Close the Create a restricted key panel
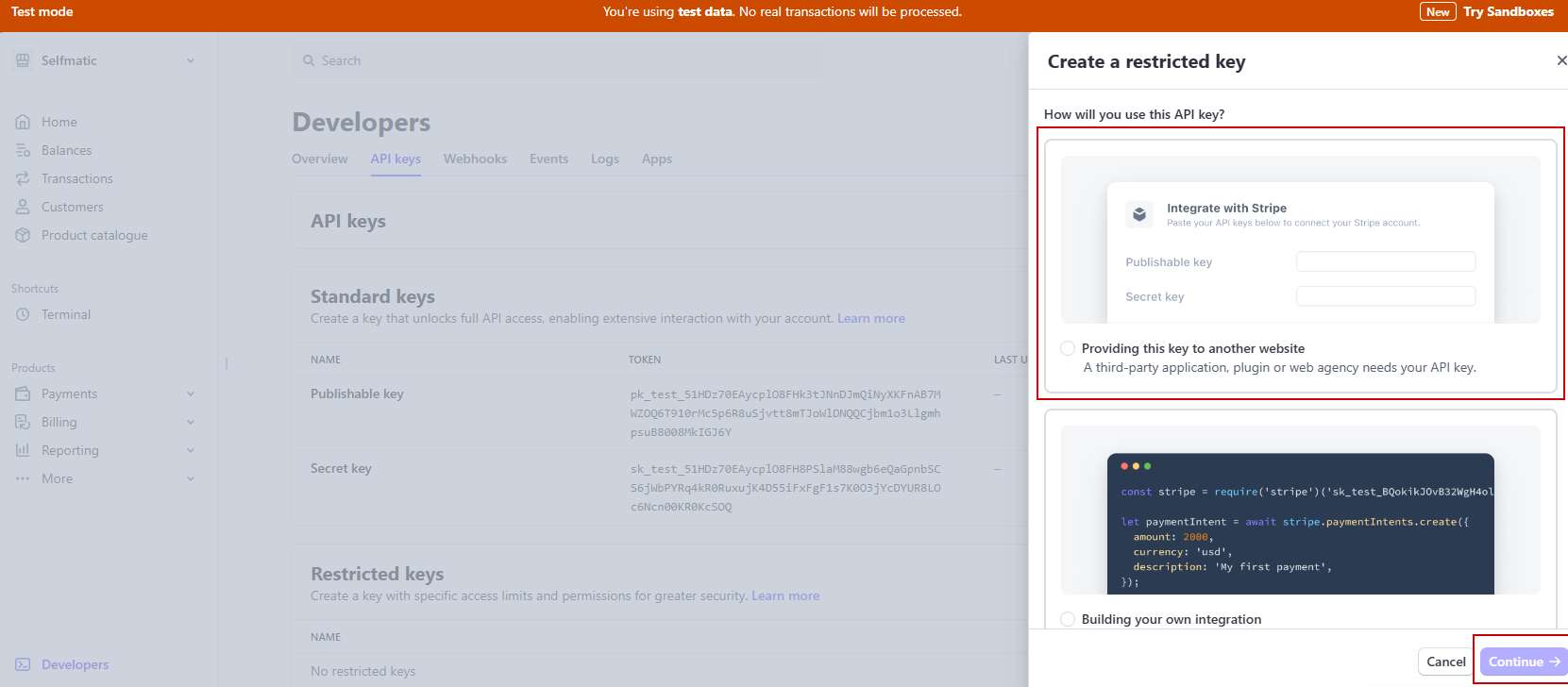Viewport: 1568px width, 687px height. click(1561, 60)
